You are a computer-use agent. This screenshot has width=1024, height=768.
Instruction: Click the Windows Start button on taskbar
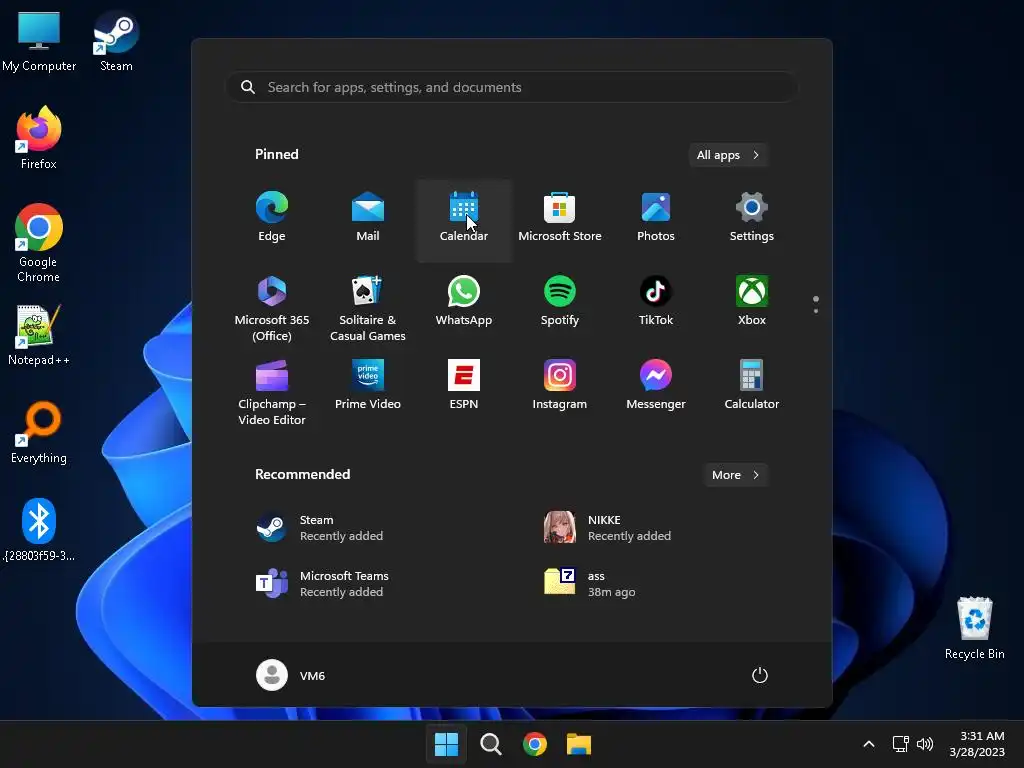447,744
